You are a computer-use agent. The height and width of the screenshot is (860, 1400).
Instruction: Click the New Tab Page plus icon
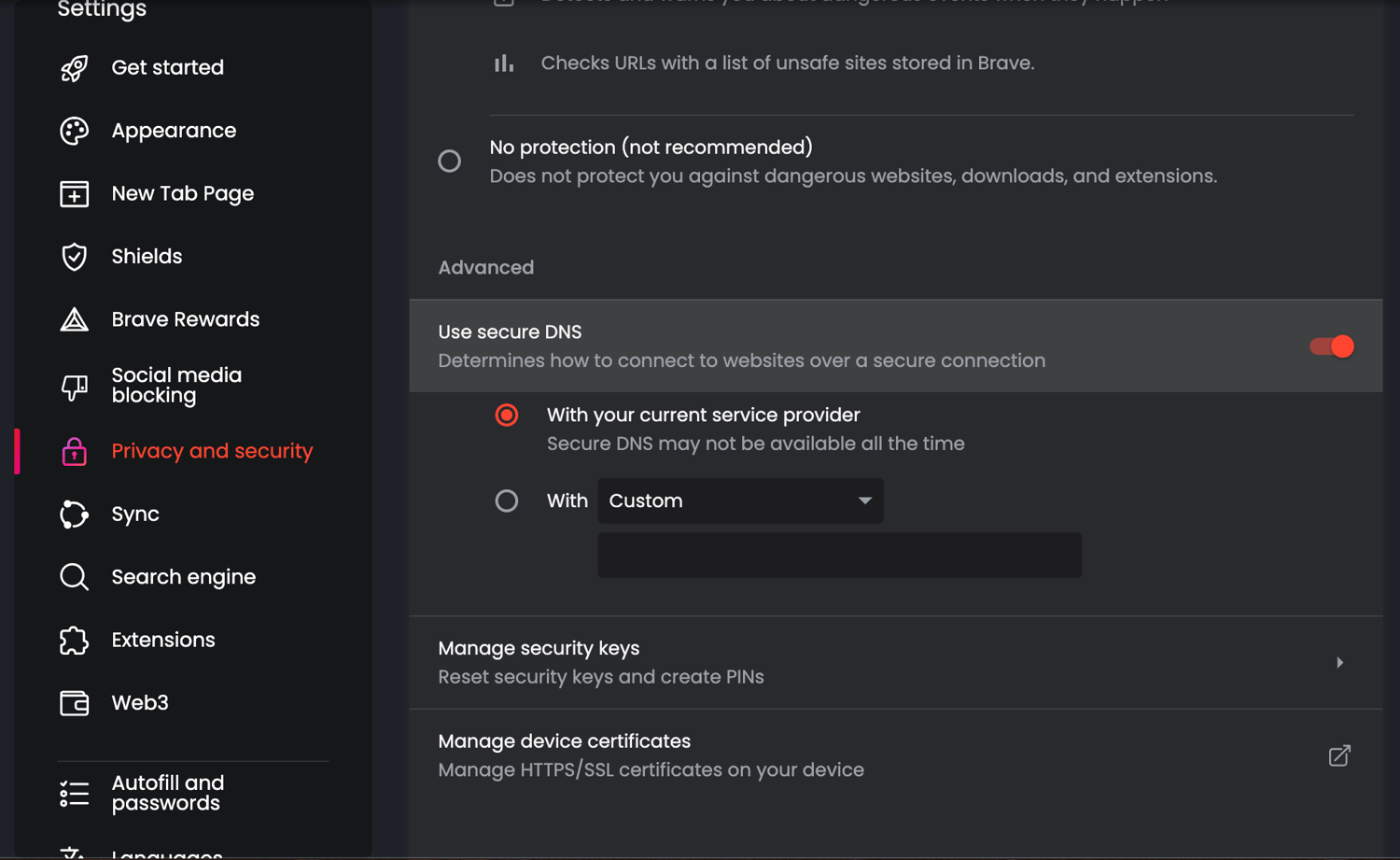coord(75,193)
